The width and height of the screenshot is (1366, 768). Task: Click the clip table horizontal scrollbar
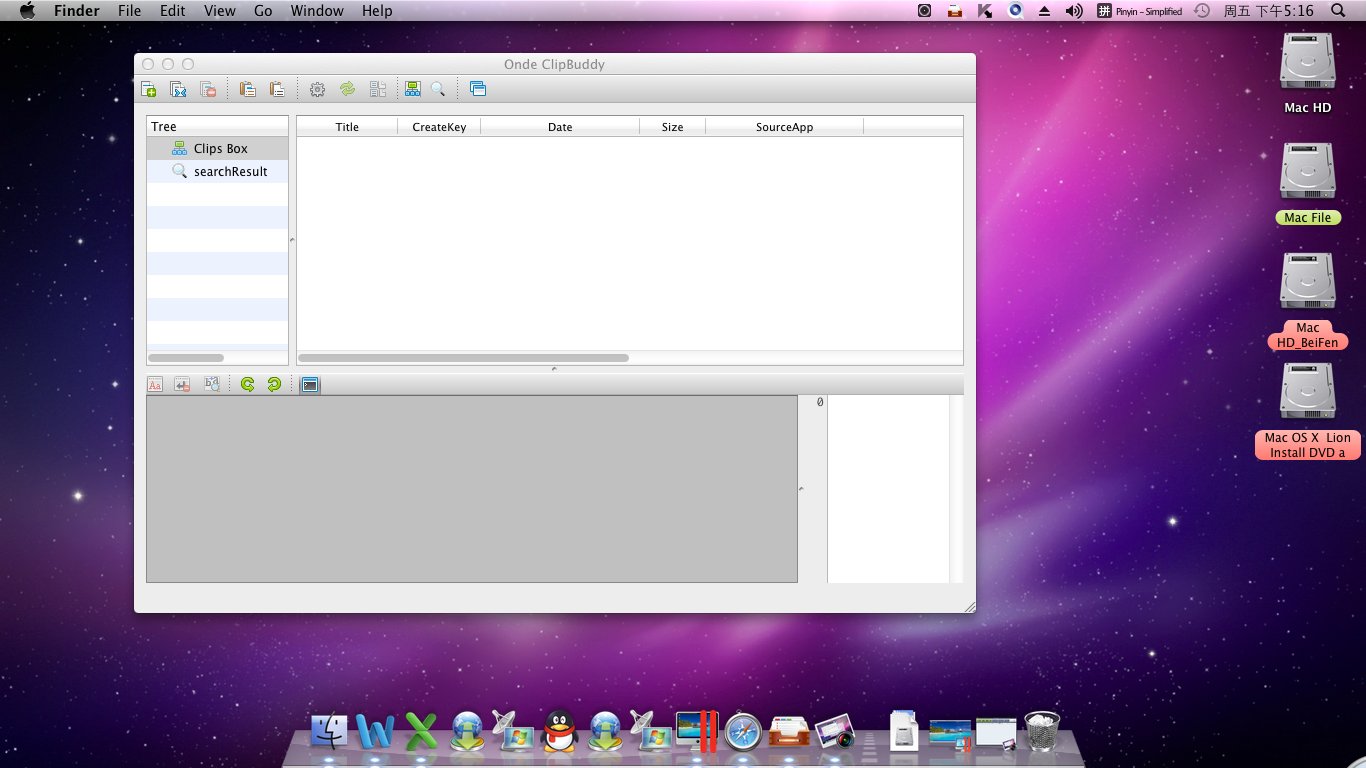point(464,358)
